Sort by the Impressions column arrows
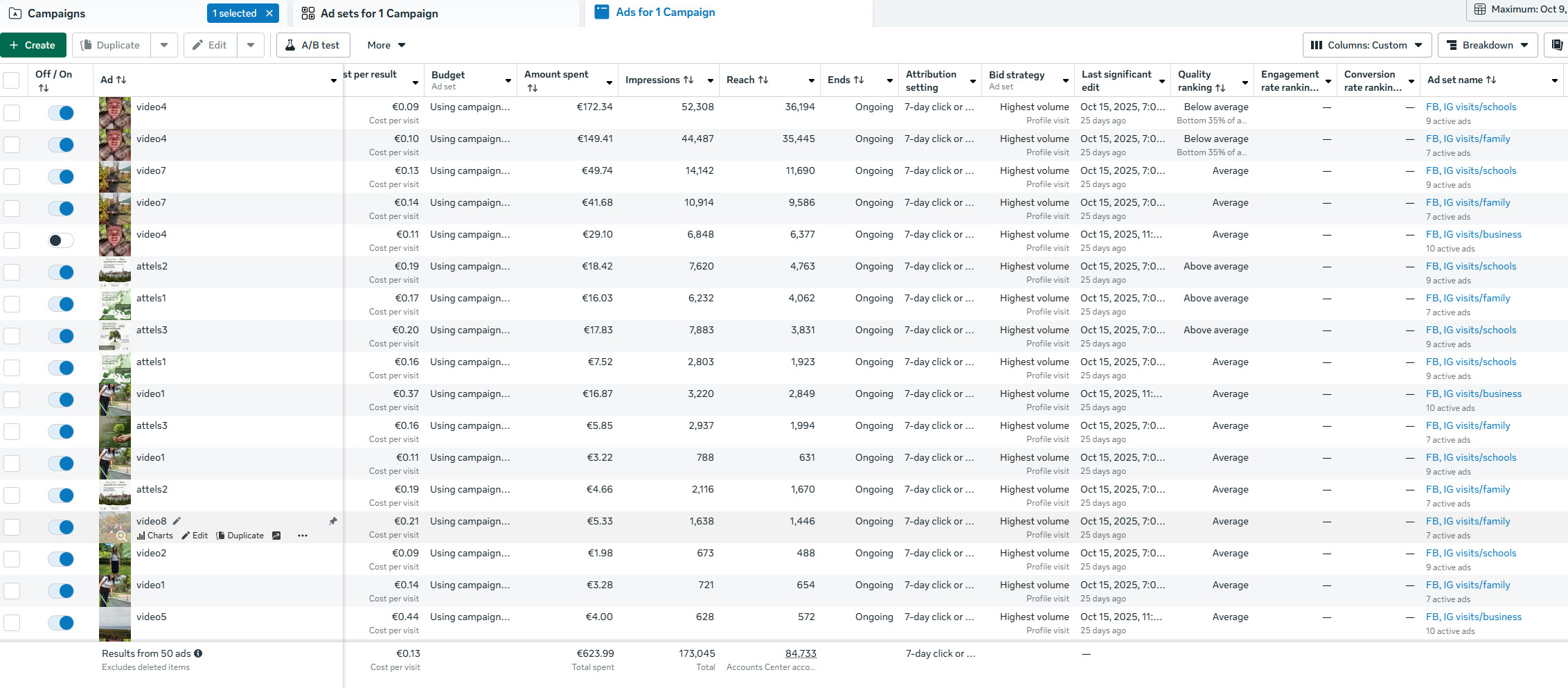This screenshot has height=688, width=1568. pos(688,80)
